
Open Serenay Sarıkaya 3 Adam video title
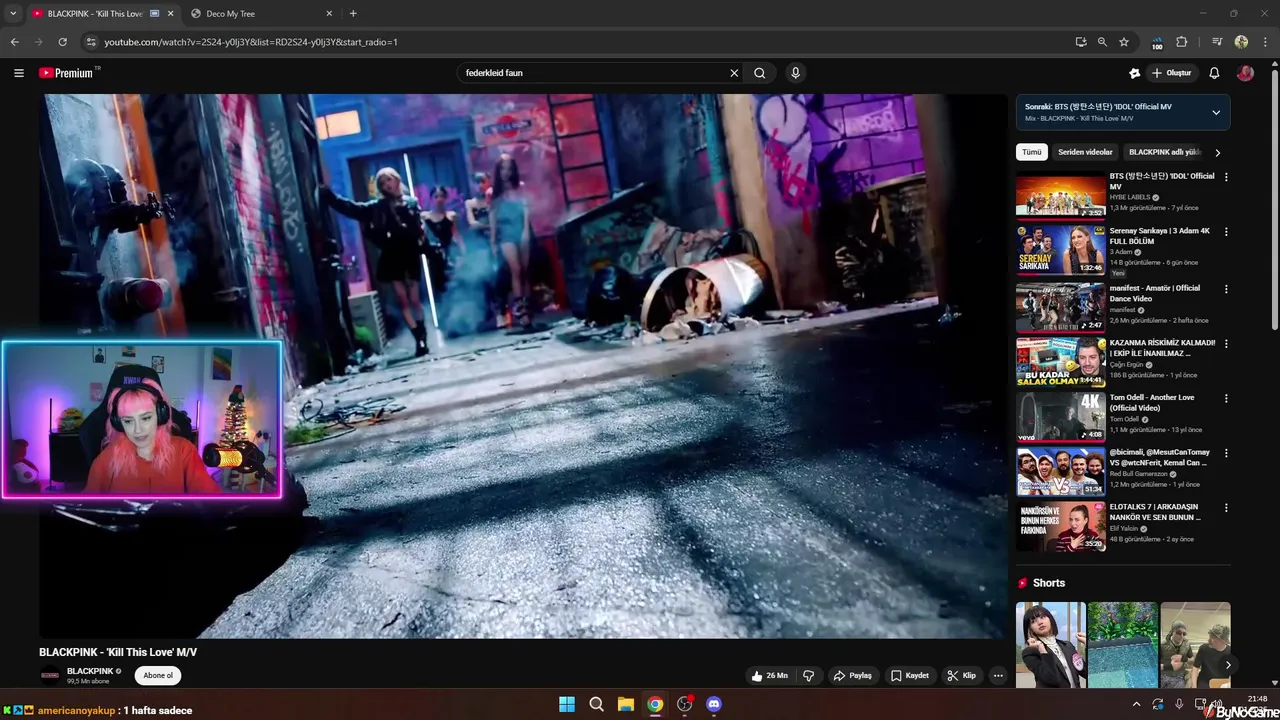pyautogui.click(x=1160, y=236)
